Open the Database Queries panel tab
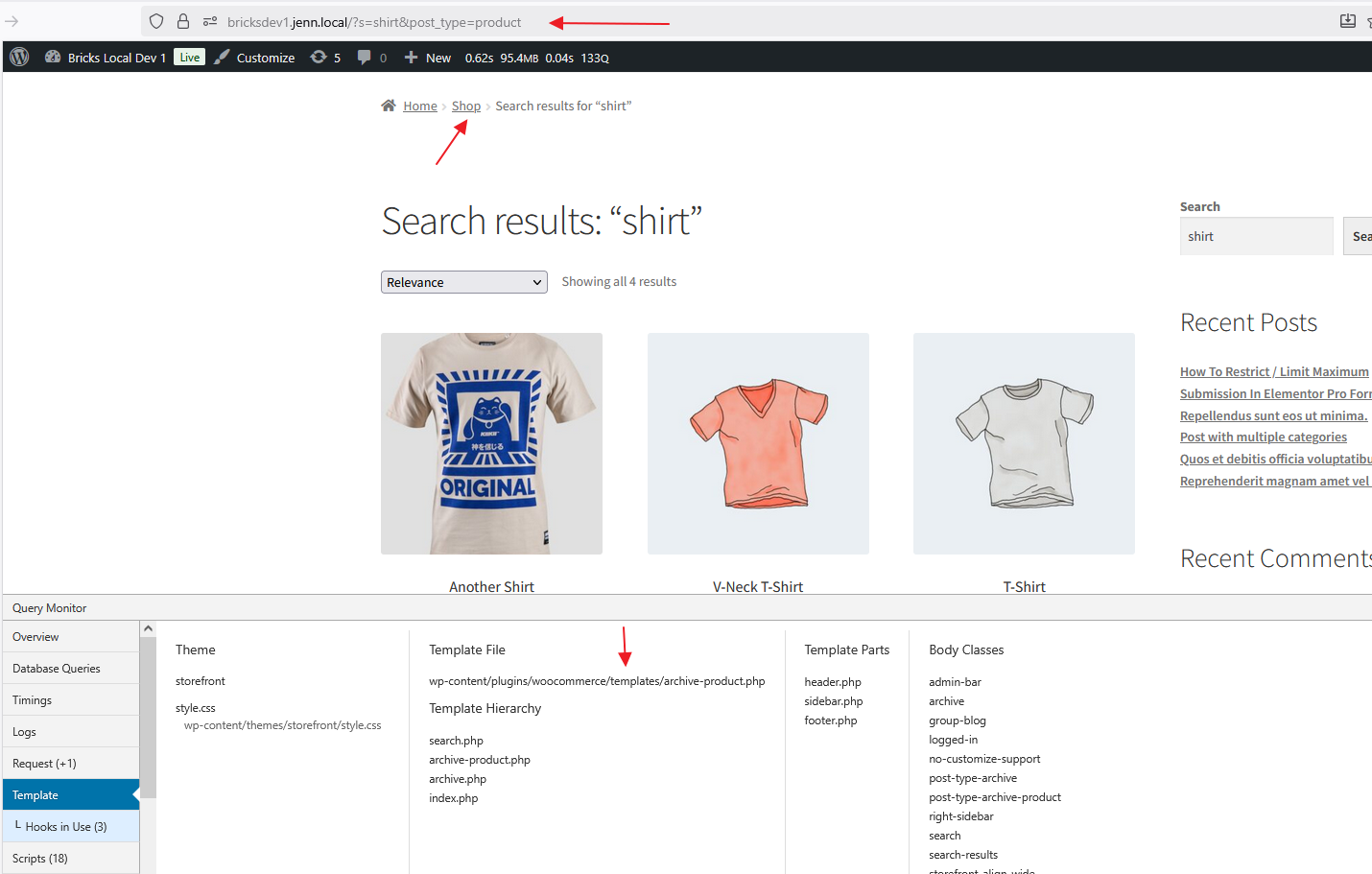This screenshot has width=1372, height=874. pos(57,669)
